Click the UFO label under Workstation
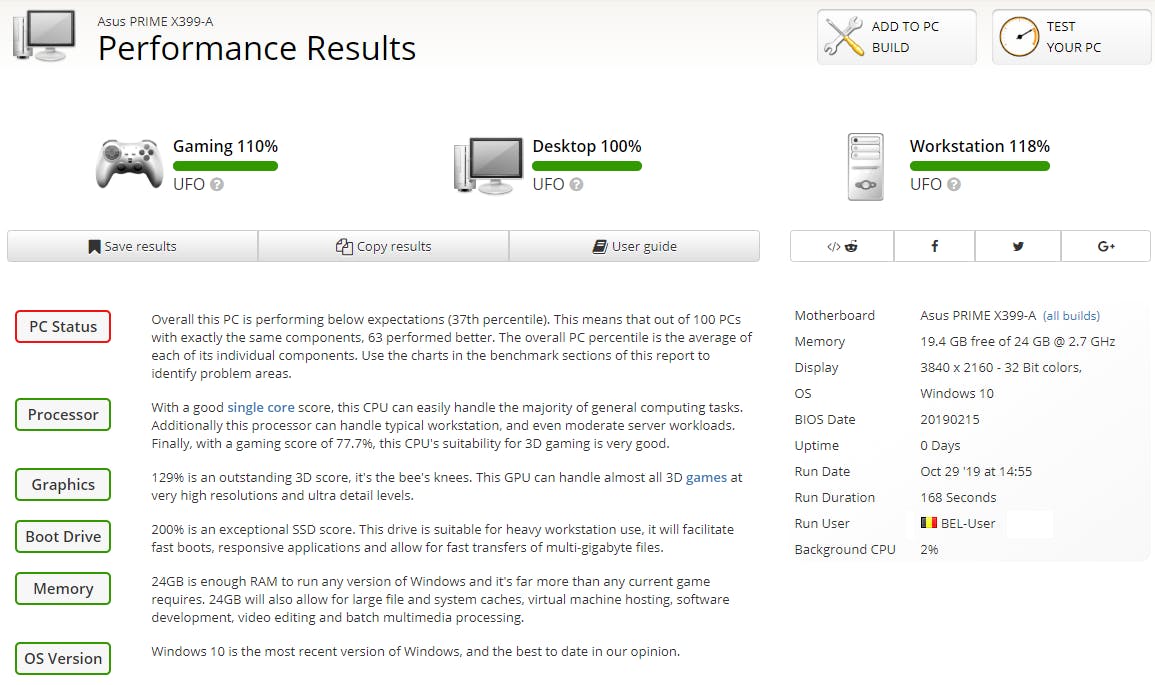 pyautogui.click(x=926, y=184)
